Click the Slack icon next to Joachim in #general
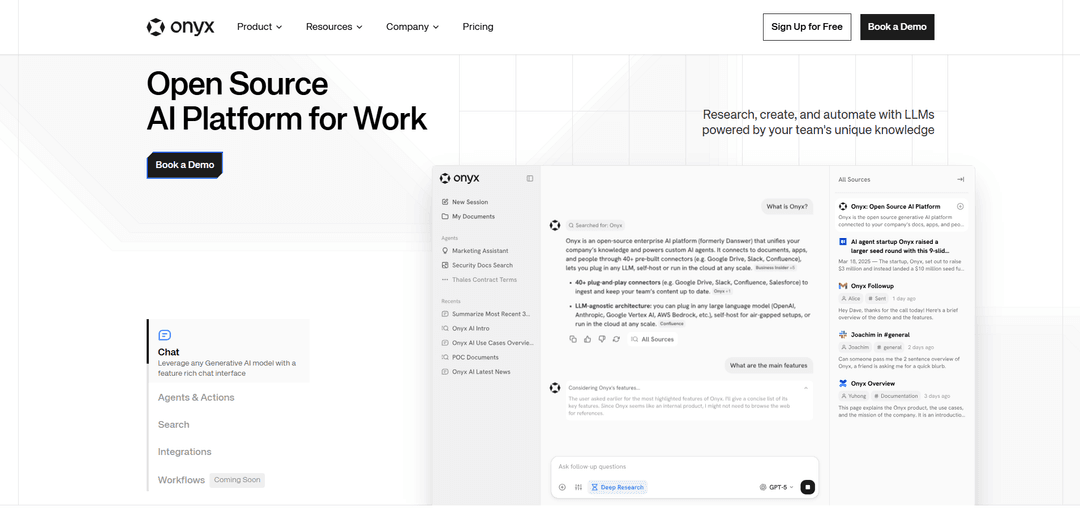This screenshot has height=520, width=1080. pyautogui.click(x=842, y=334)
